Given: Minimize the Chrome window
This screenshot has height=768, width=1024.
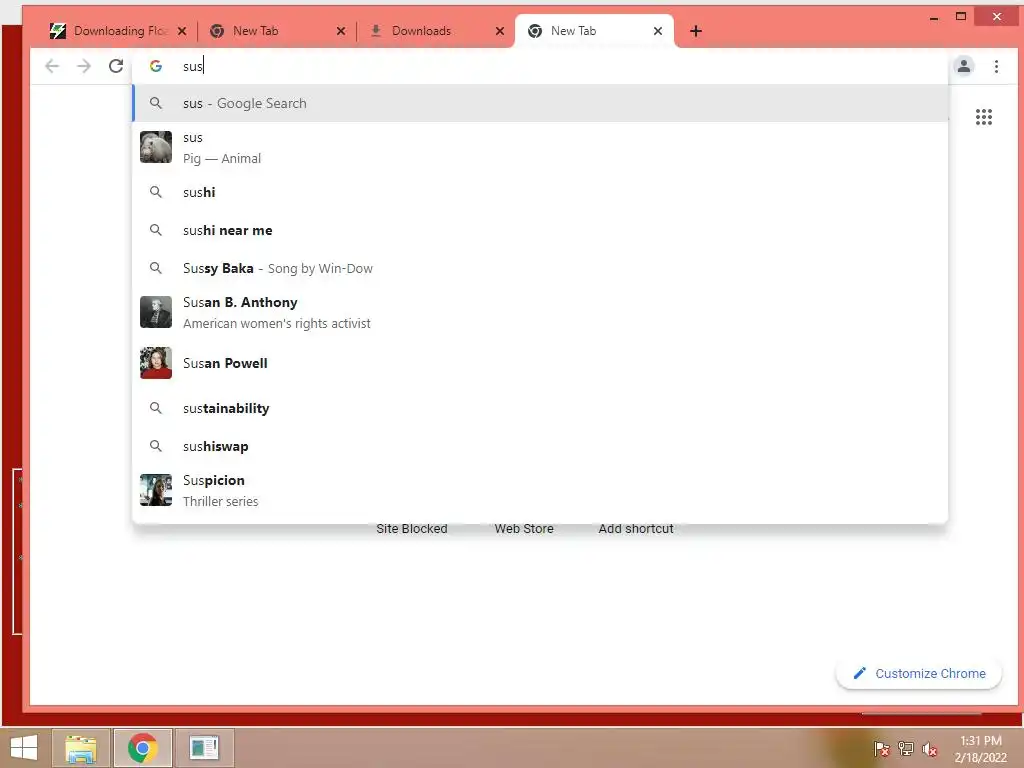Looking at the screenshot, I should [x=934, y=17].
